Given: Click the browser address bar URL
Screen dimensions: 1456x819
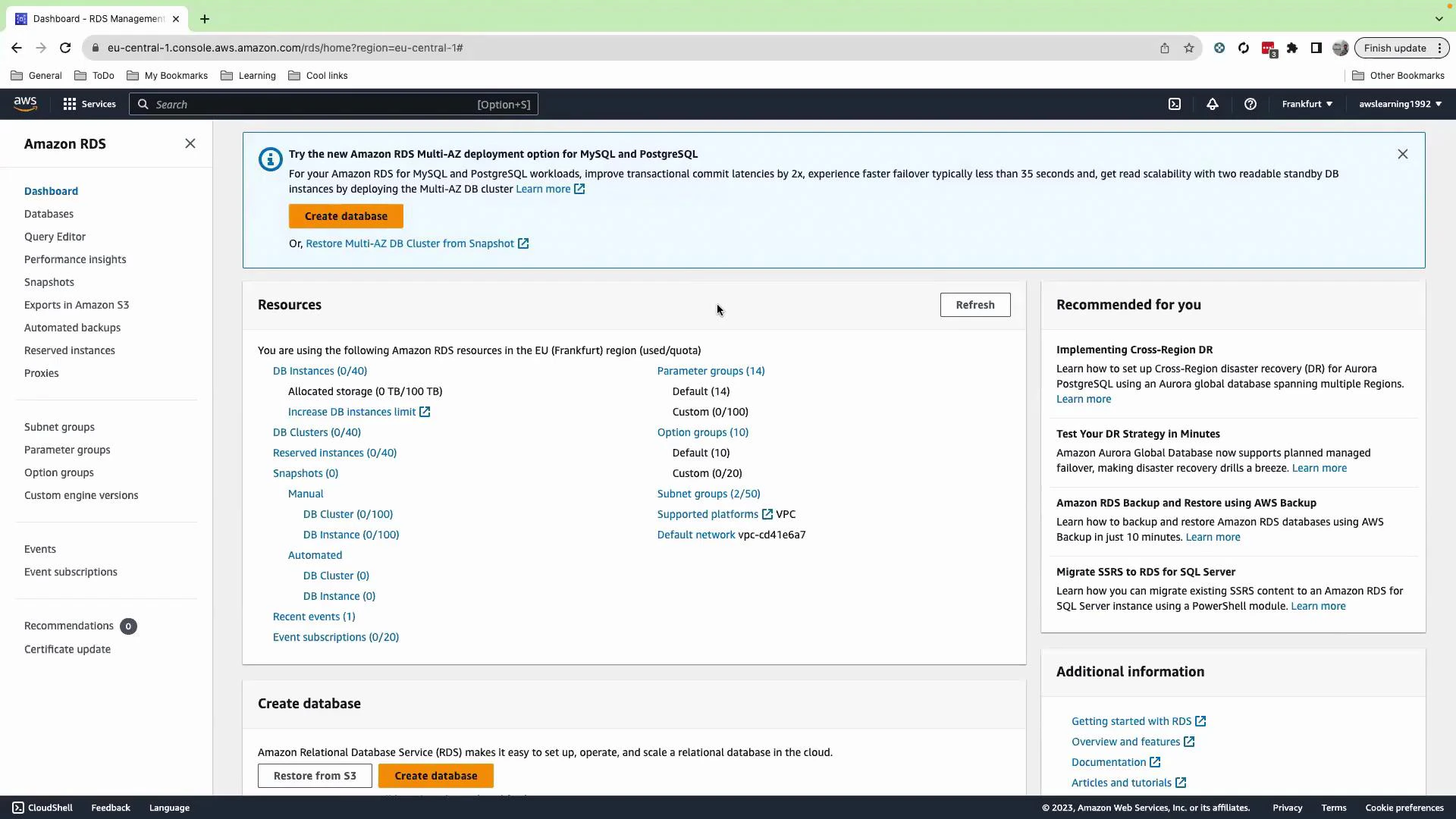Looking at the screenshot, I should point(285,48).
